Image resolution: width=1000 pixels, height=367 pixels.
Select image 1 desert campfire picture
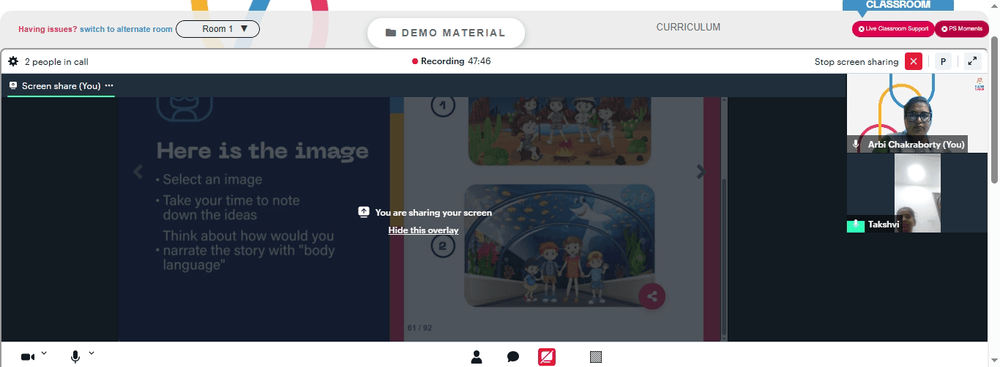pos(559,131)
